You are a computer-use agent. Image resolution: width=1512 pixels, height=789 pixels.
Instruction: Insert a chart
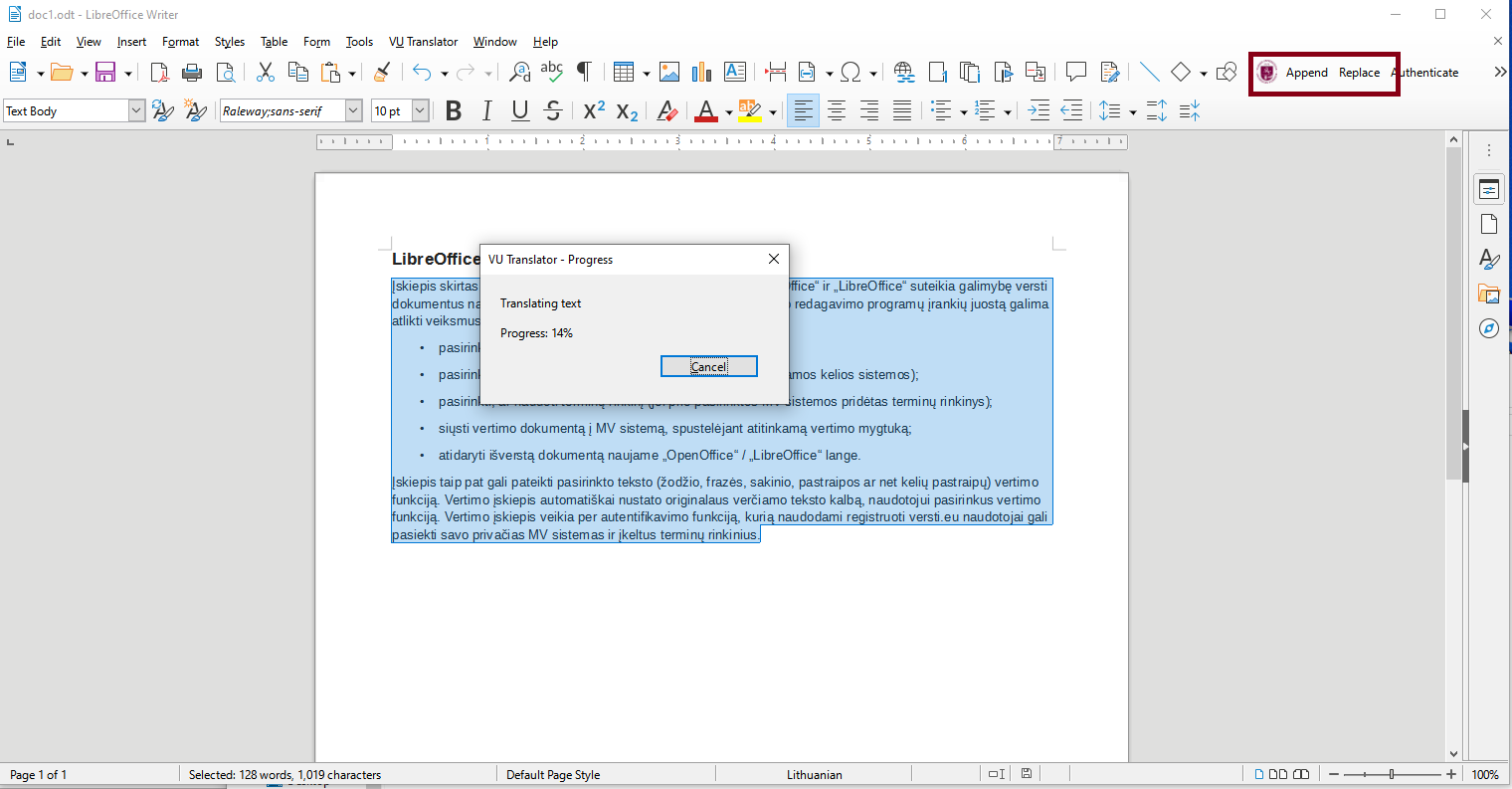[702, 73]
